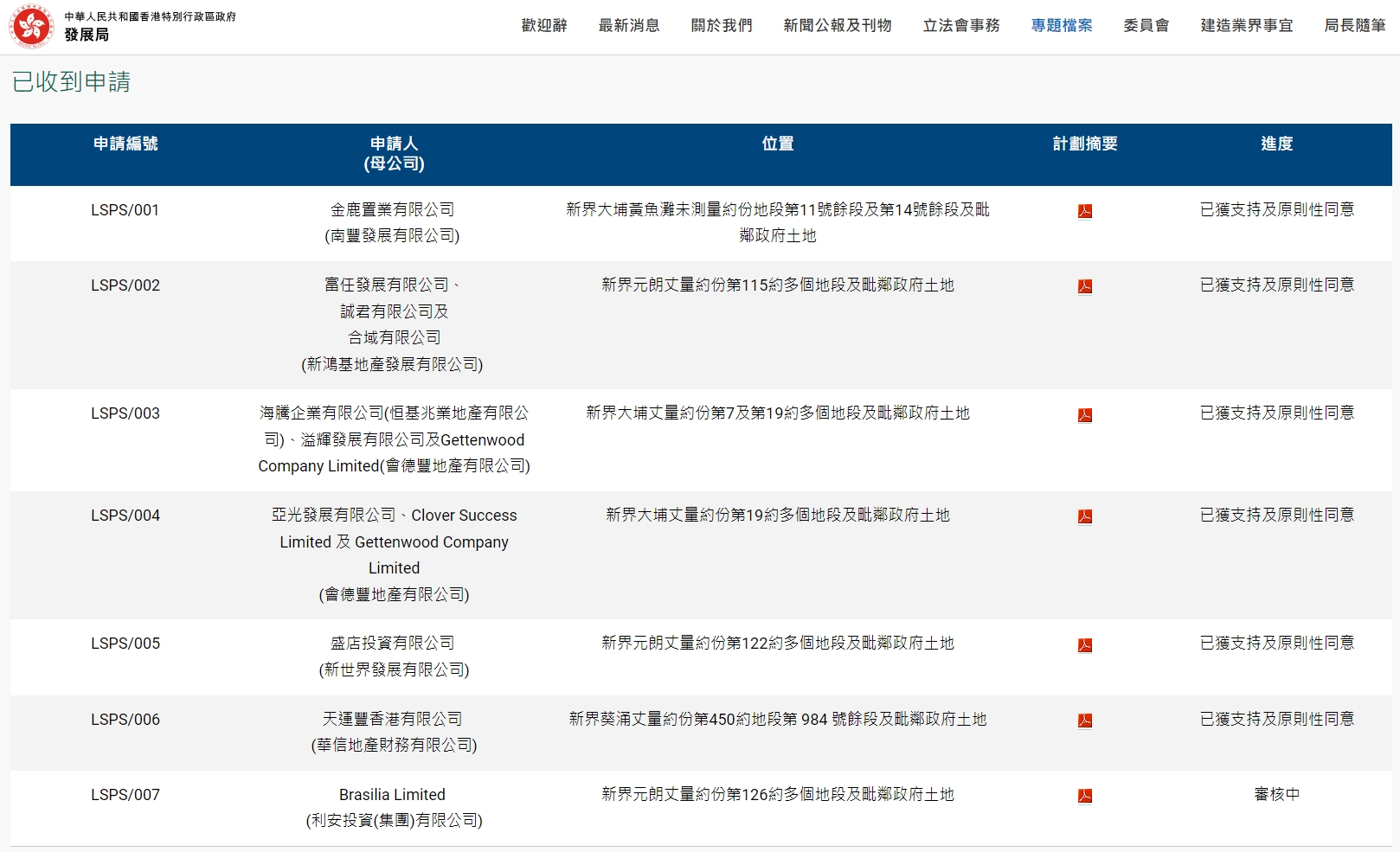Viewport: 1400px width, 852px height.
Task: Open the PDF summary for LSPS/001
Action: (x=1084, y=211)
